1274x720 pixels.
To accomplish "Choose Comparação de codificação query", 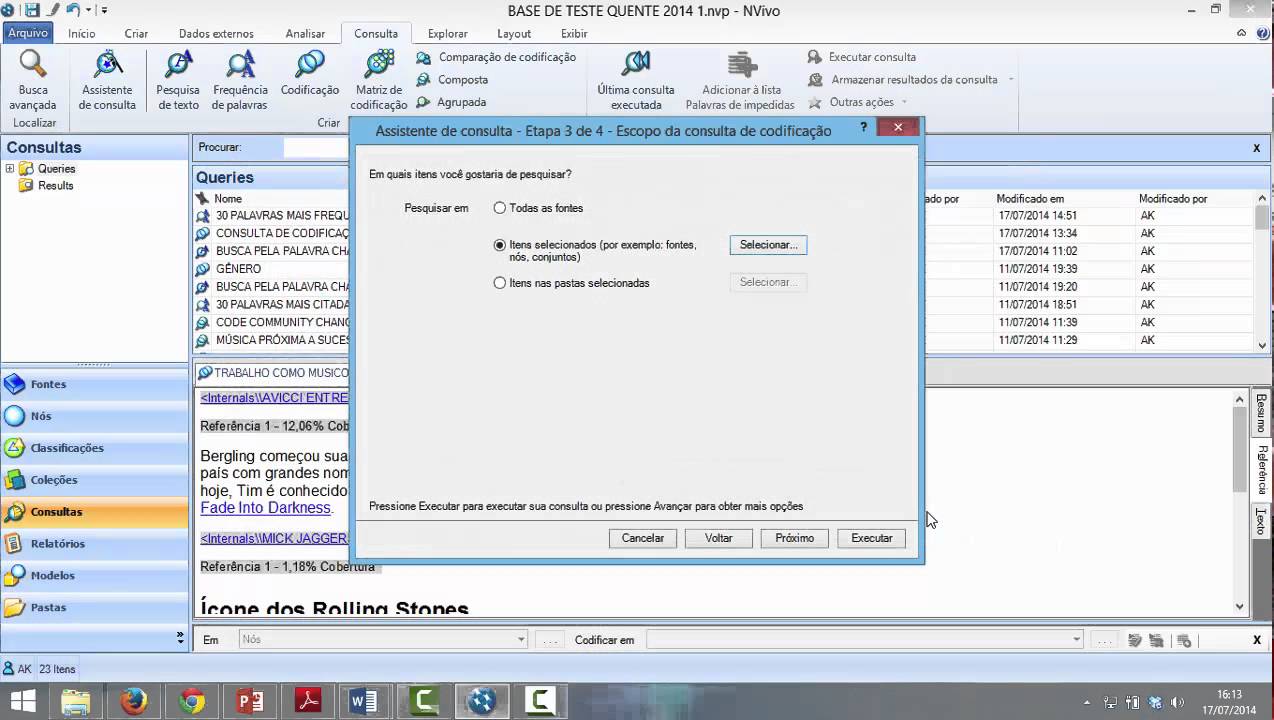I will point(496,57).
